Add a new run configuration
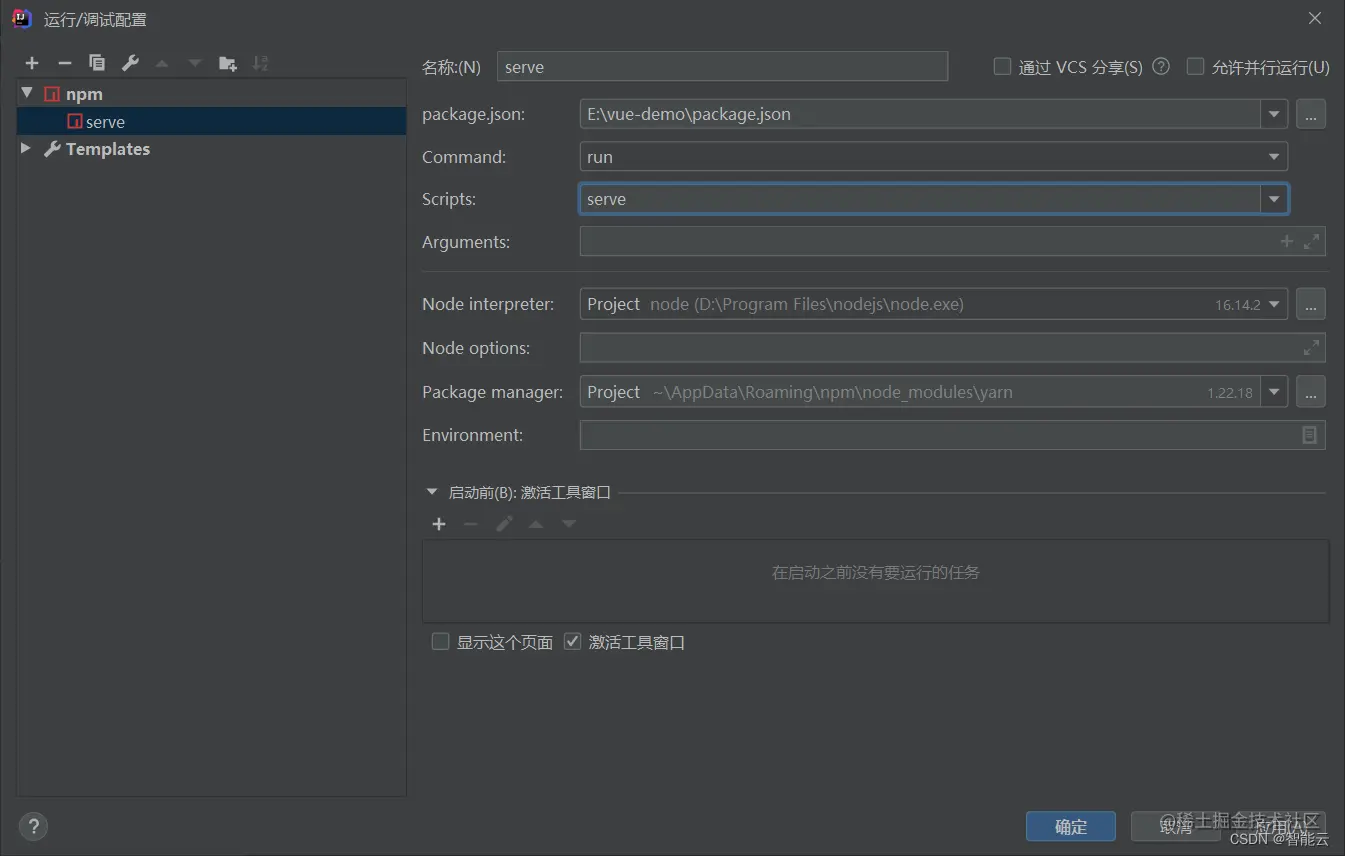This screenshot has width=1345, height=856. [x=32, y=63]
